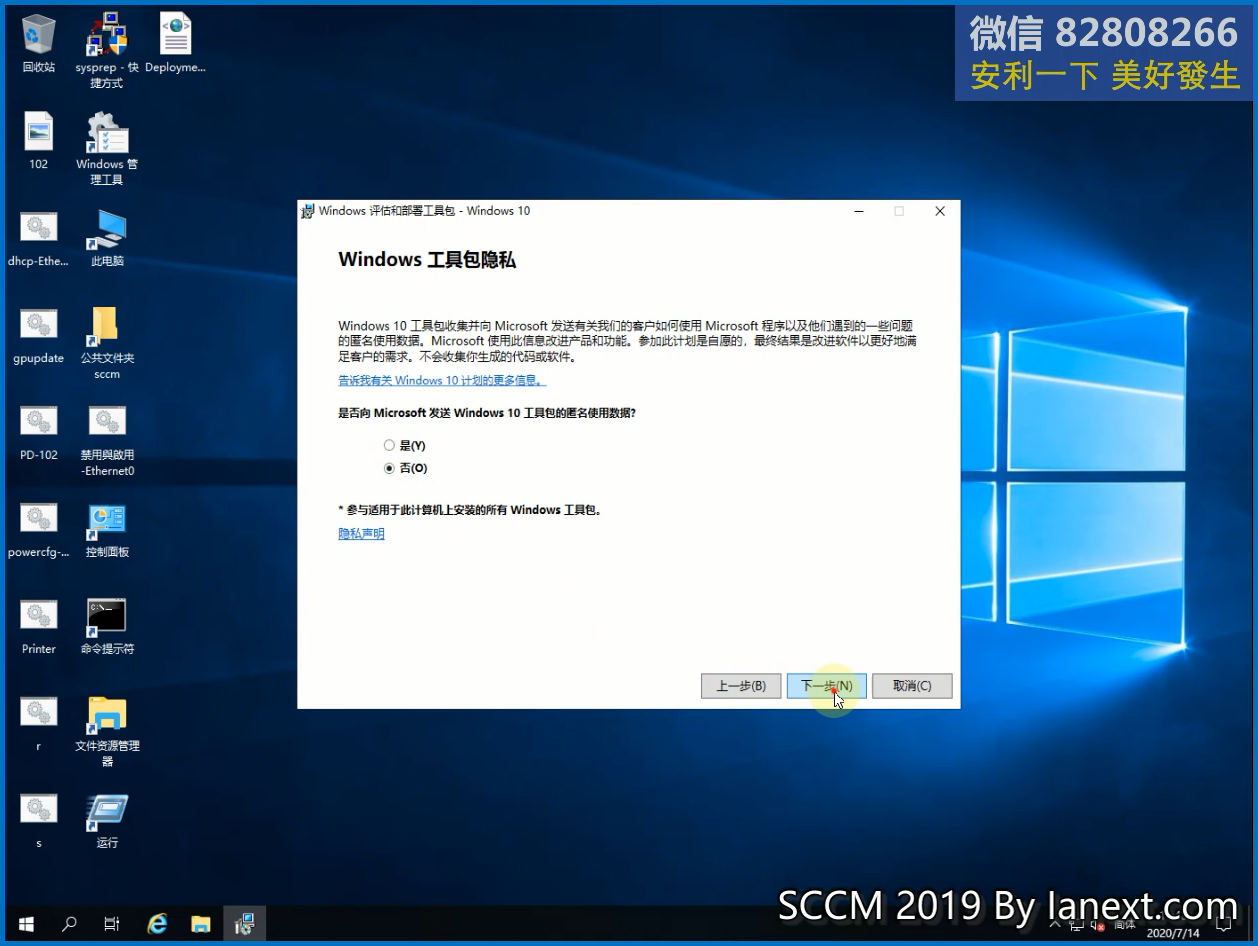Close the Windows 评估和部署工具包 dialog
1258x946 pixels.
pos(940,211)
